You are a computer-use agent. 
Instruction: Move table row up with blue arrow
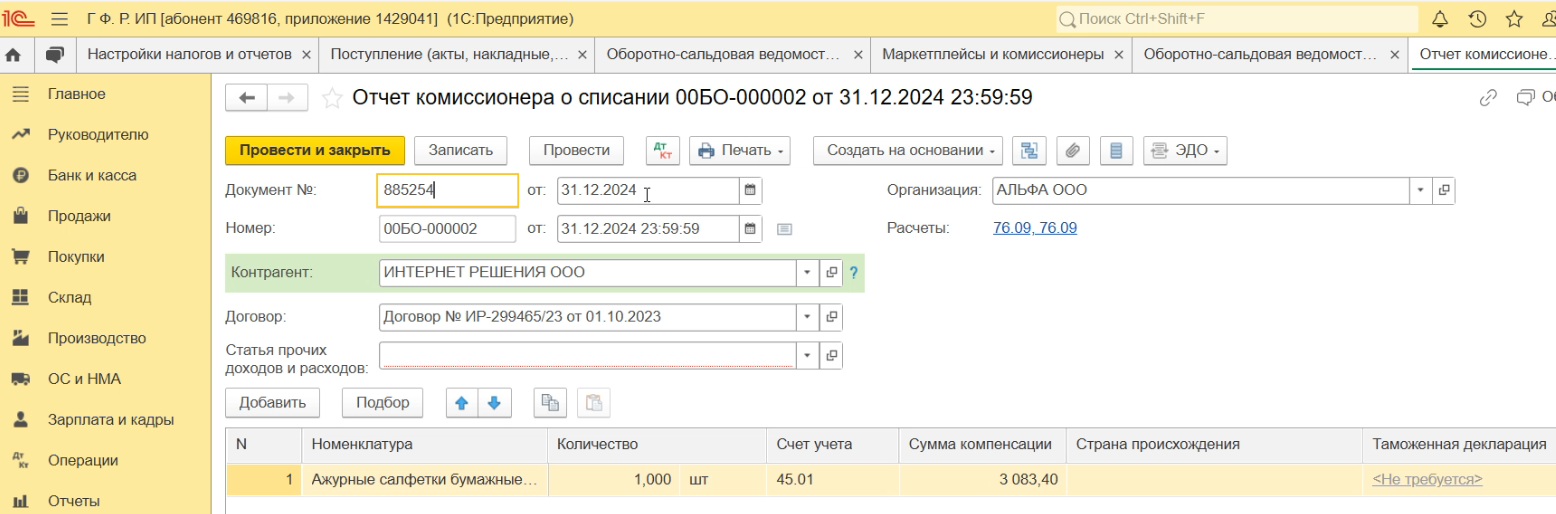pyautogui.click(x=461, y=402)
